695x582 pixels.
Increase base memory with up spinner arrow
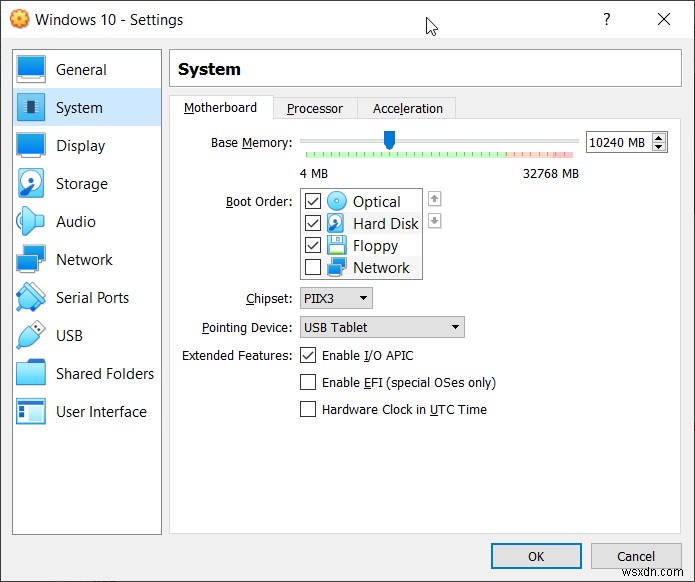coord(659,138)
